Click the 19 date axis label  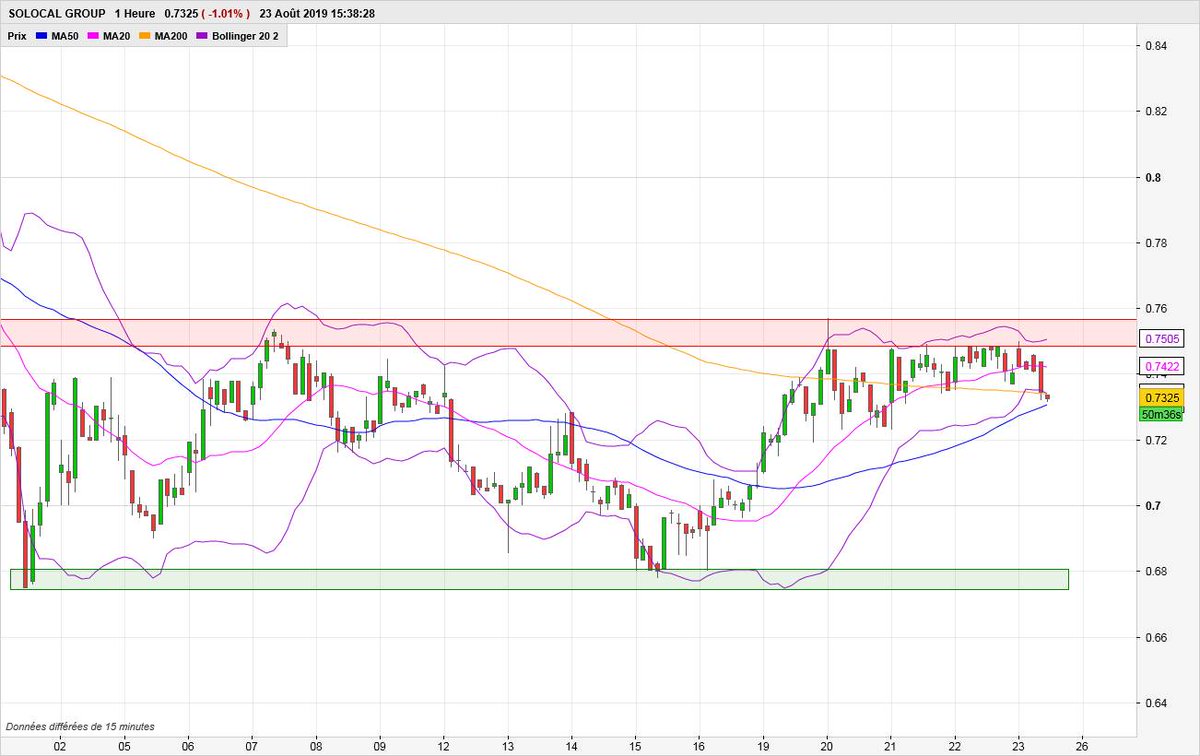pyautogui.click(x=763, y=746)
